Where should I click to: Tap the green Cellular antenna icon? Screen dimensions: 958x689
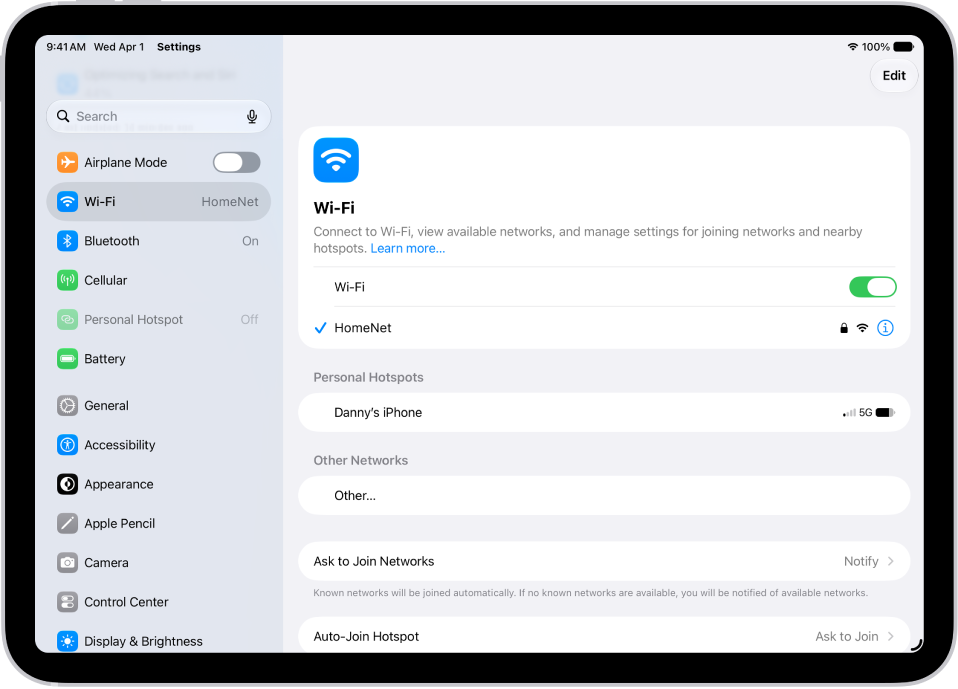(67, 280)
